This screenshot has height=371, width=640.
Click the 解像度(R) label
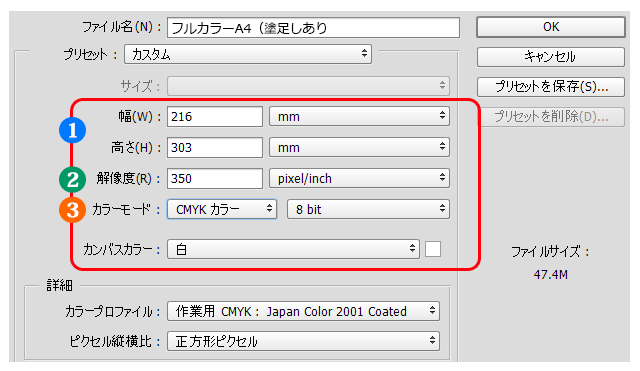pyautogui.click(x=129, y=178)
